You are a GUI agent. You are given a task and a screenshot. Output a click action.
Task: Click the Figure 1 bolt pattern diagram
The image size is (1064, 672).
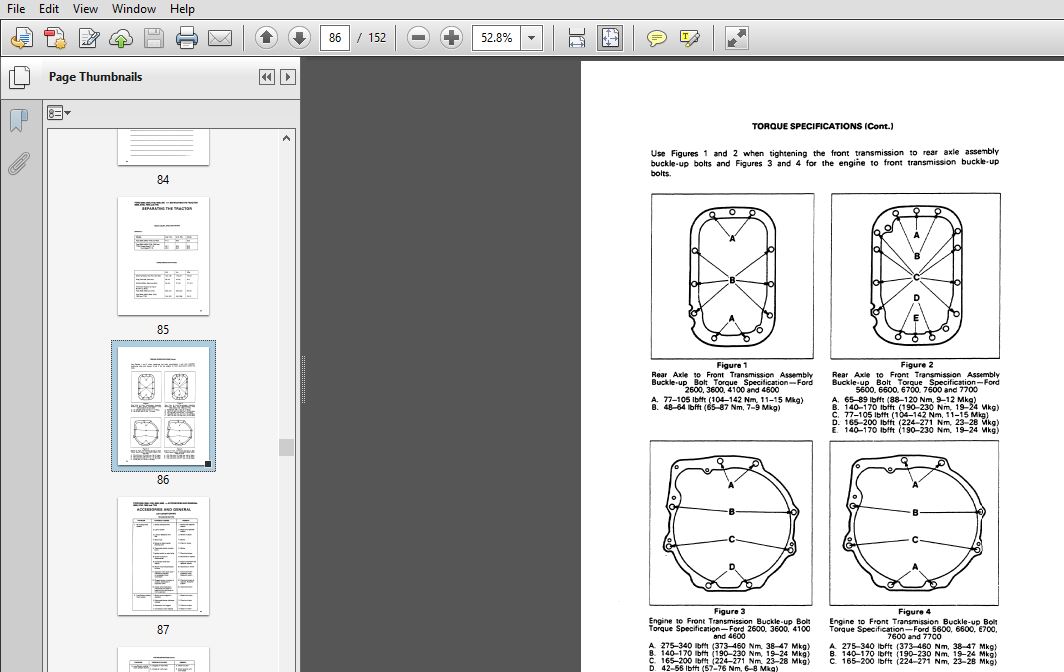(x=732, y=276)
